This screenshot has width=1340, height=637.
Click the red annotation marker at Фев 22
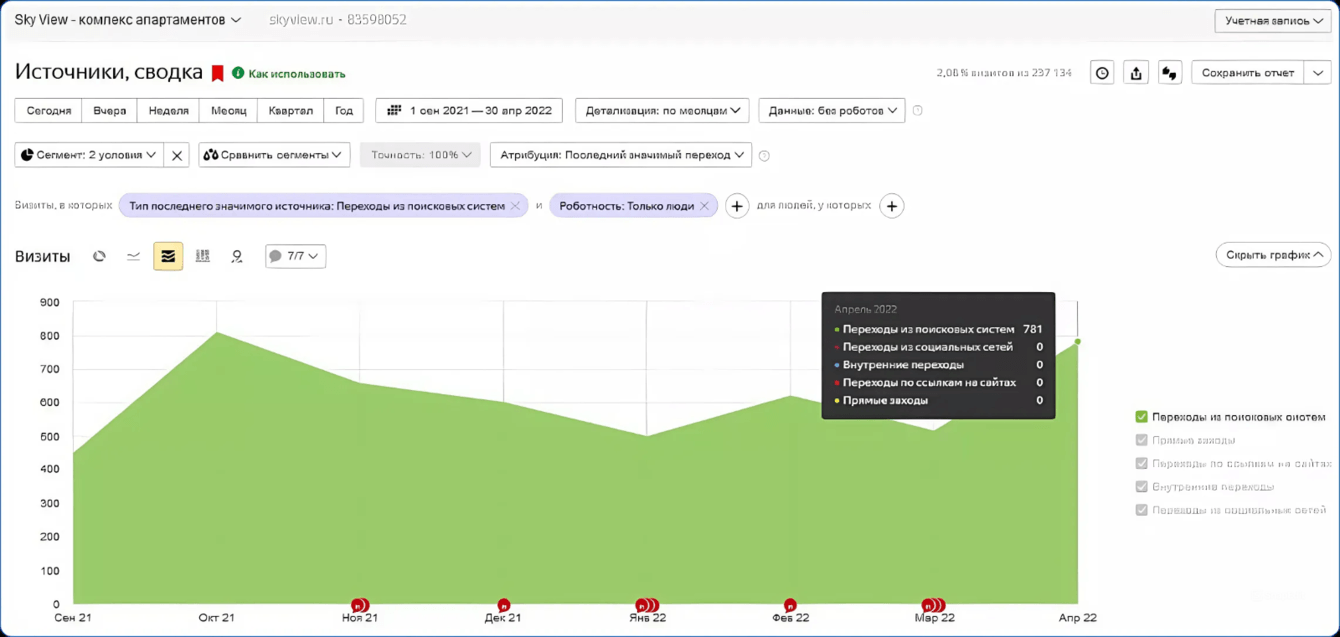[x=790, y=605]
